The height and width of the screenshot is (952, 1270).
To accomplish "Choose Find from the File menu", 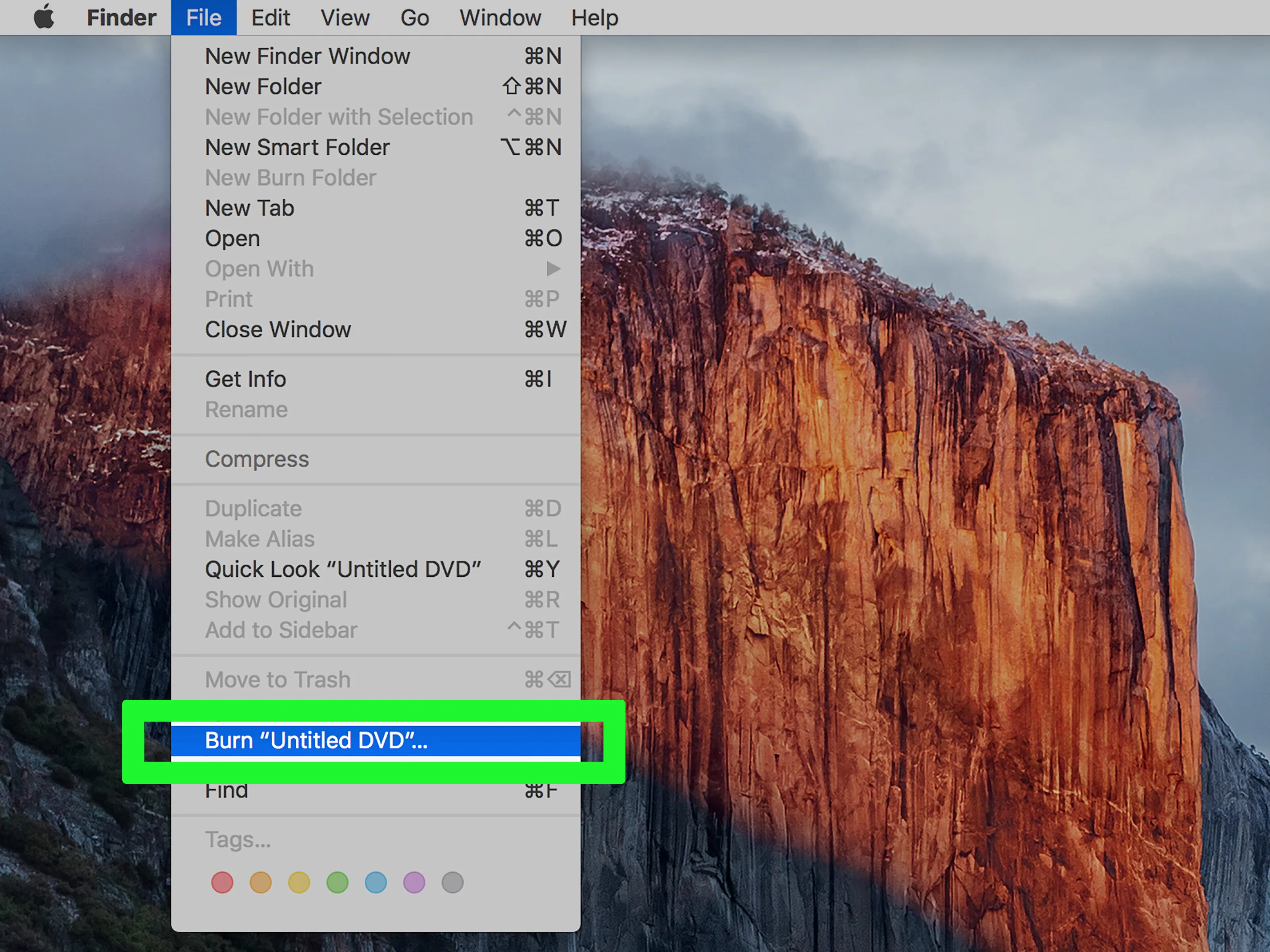I will [x=375, y=791].
